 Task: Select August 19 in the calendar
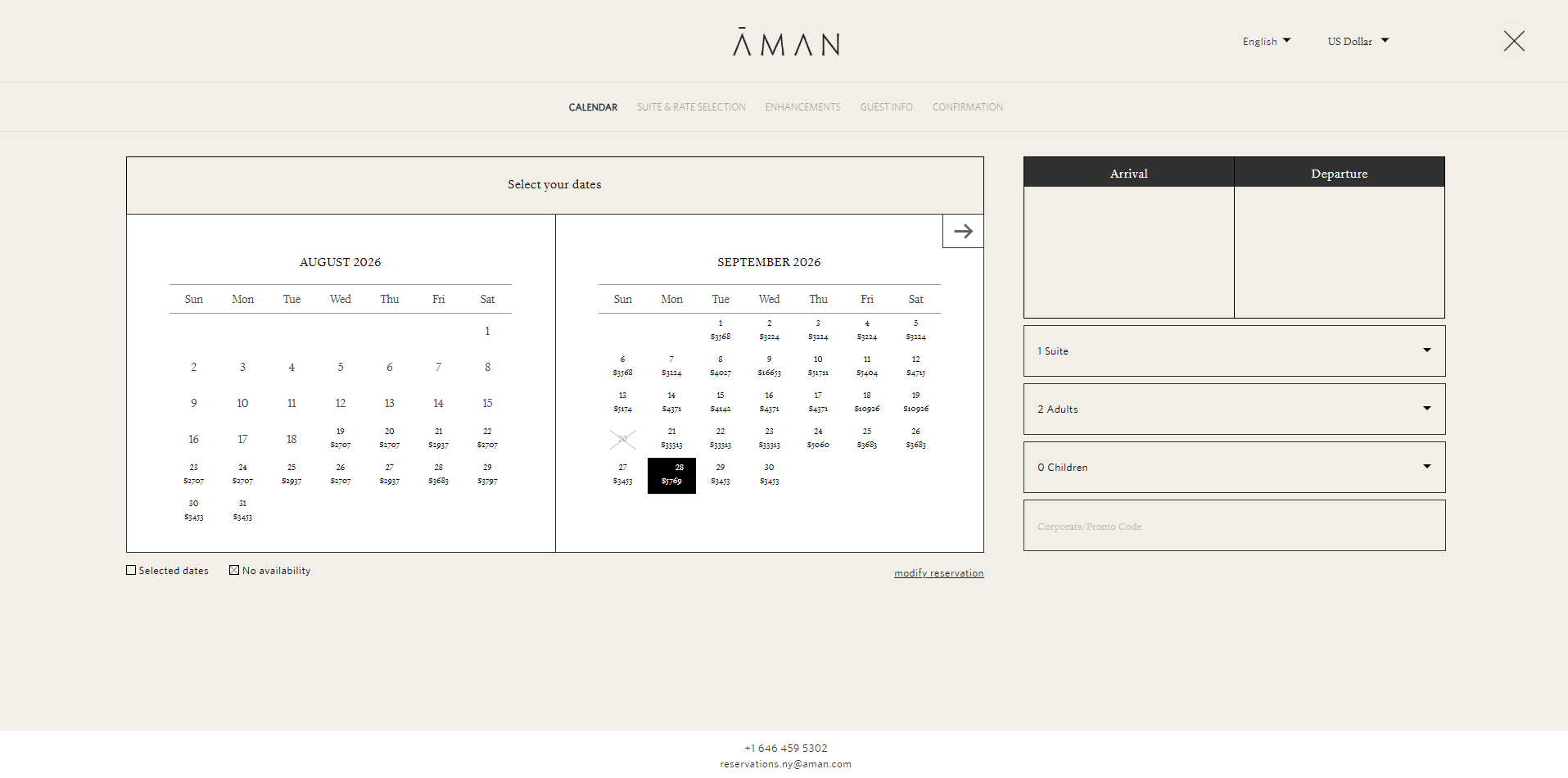point(341,438)
